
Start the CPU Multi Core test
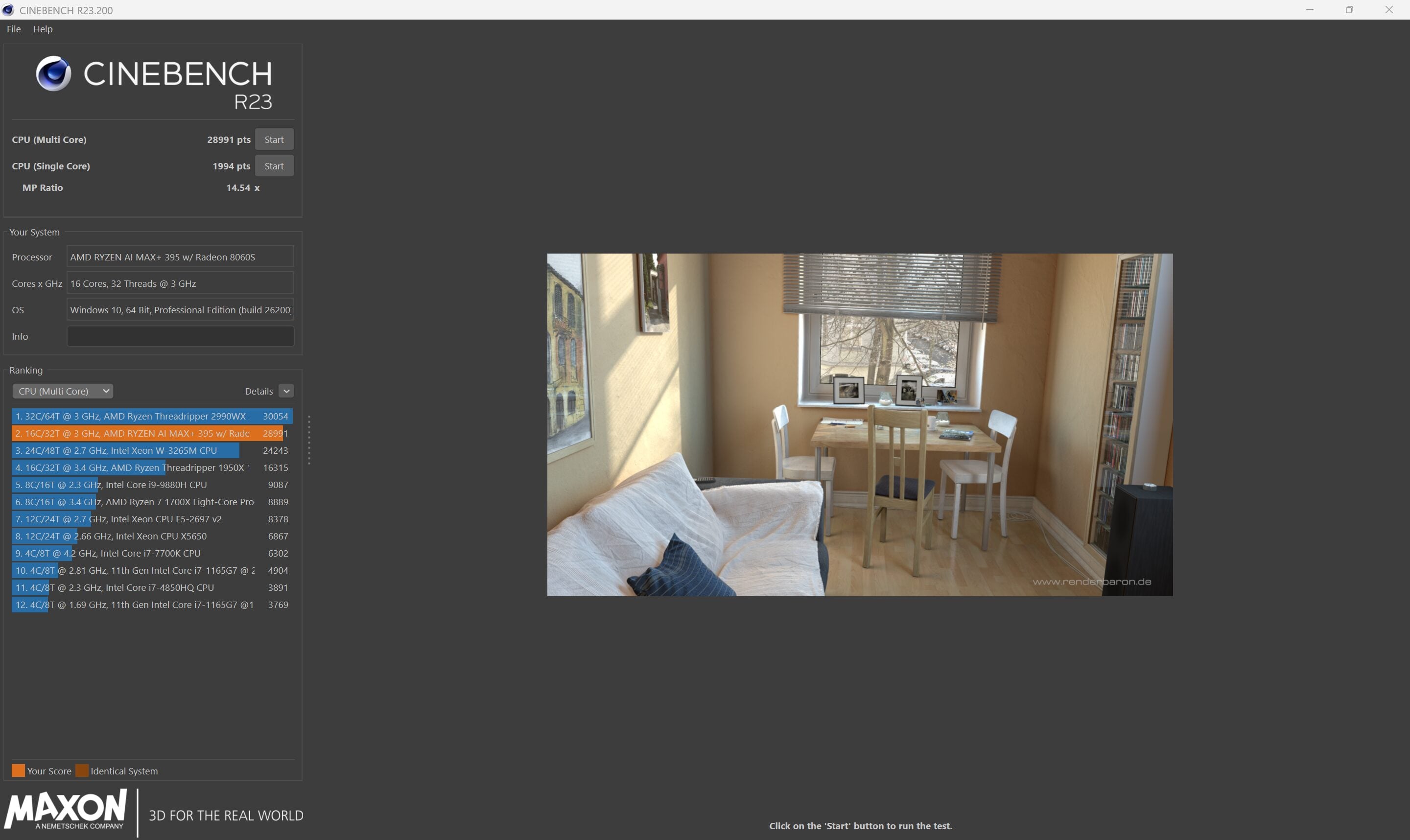click(x=274, y=139)
